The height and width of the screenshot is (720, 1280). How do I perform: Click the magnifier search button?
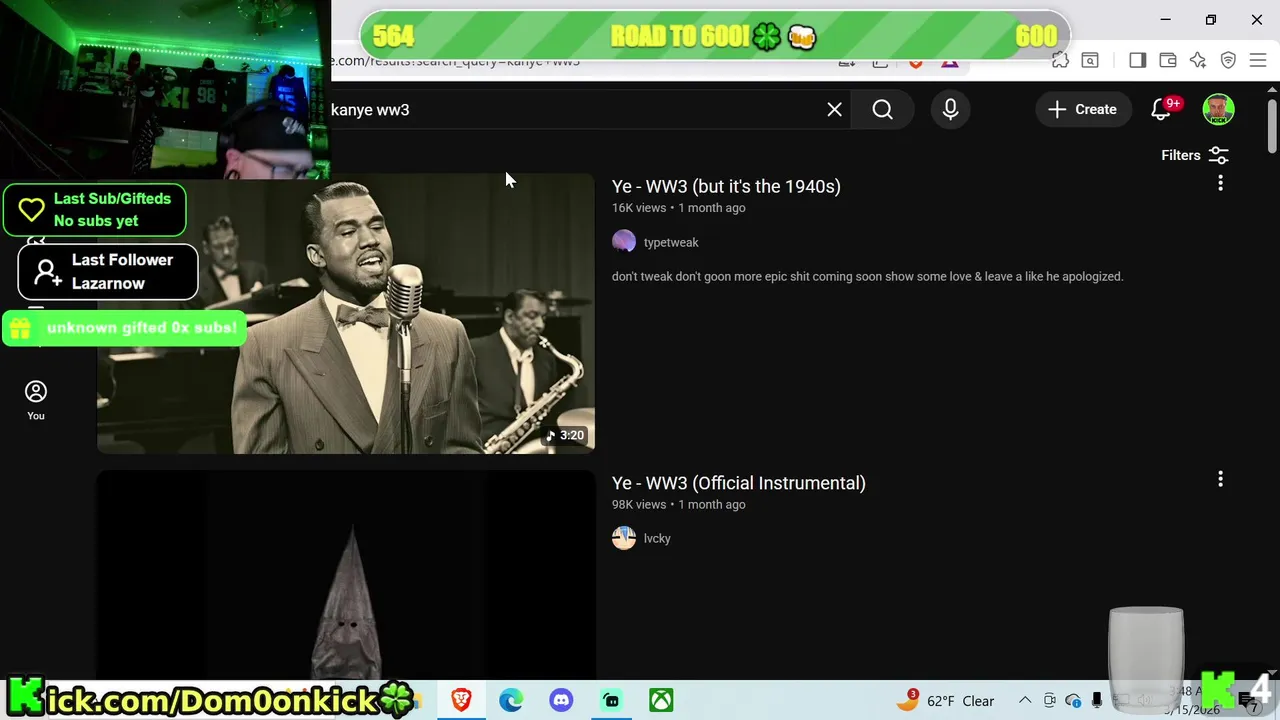882,110
